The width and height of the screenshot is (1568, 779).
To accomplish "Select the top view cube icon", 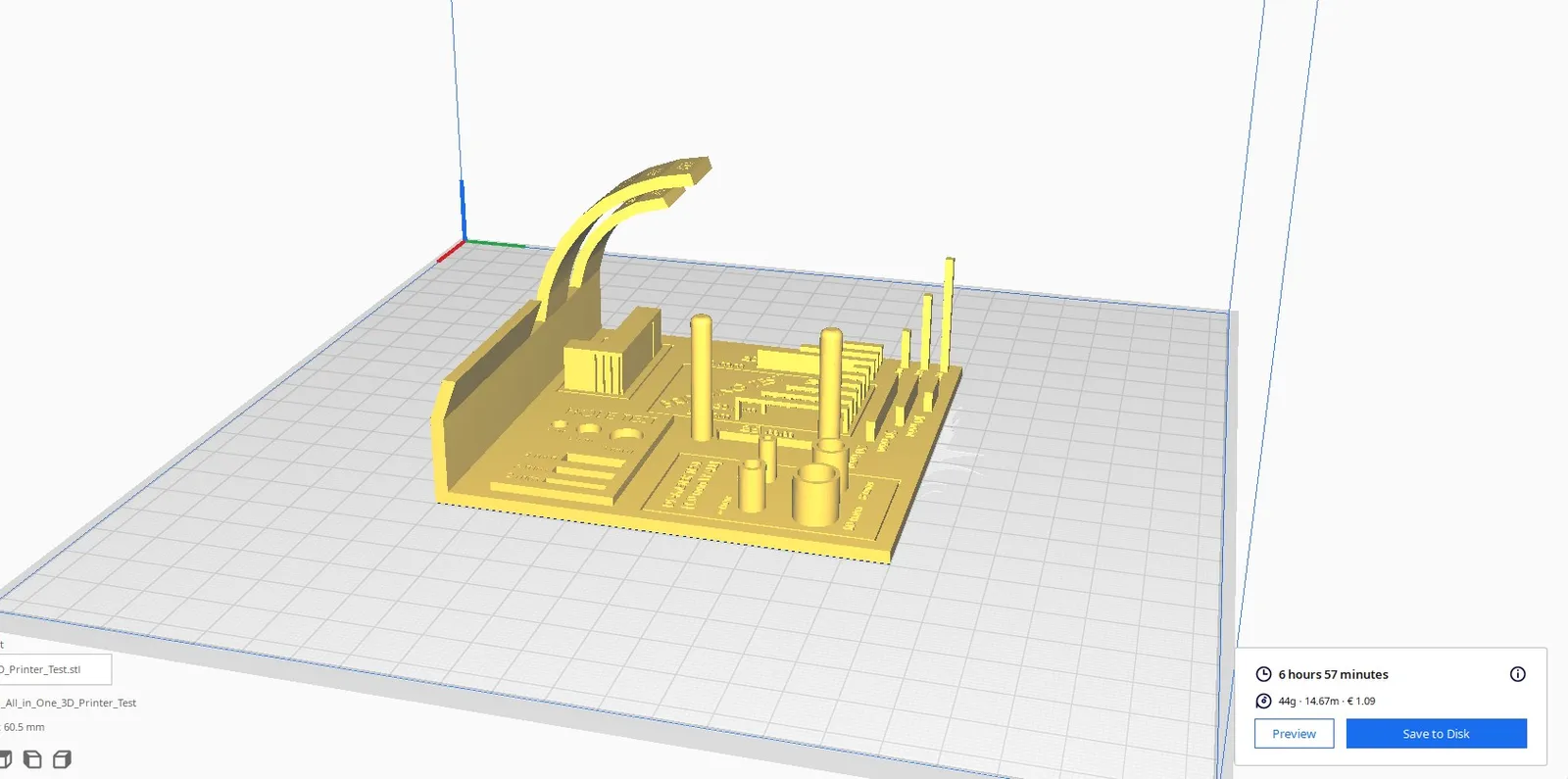I will [5, 759].
